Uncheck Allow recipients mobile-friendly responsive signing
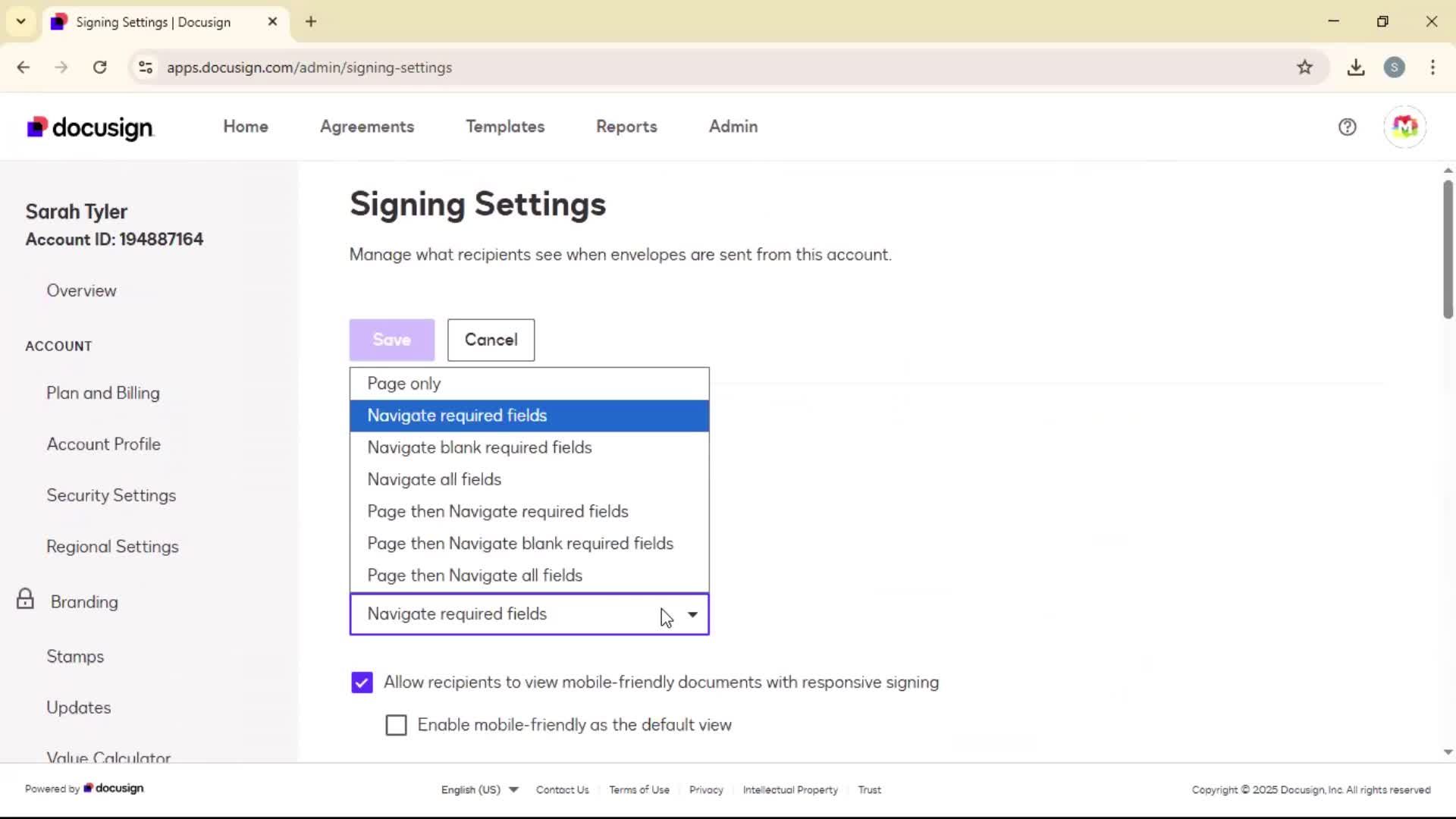Screen dimensions: 1456x819 click(362, 682)
